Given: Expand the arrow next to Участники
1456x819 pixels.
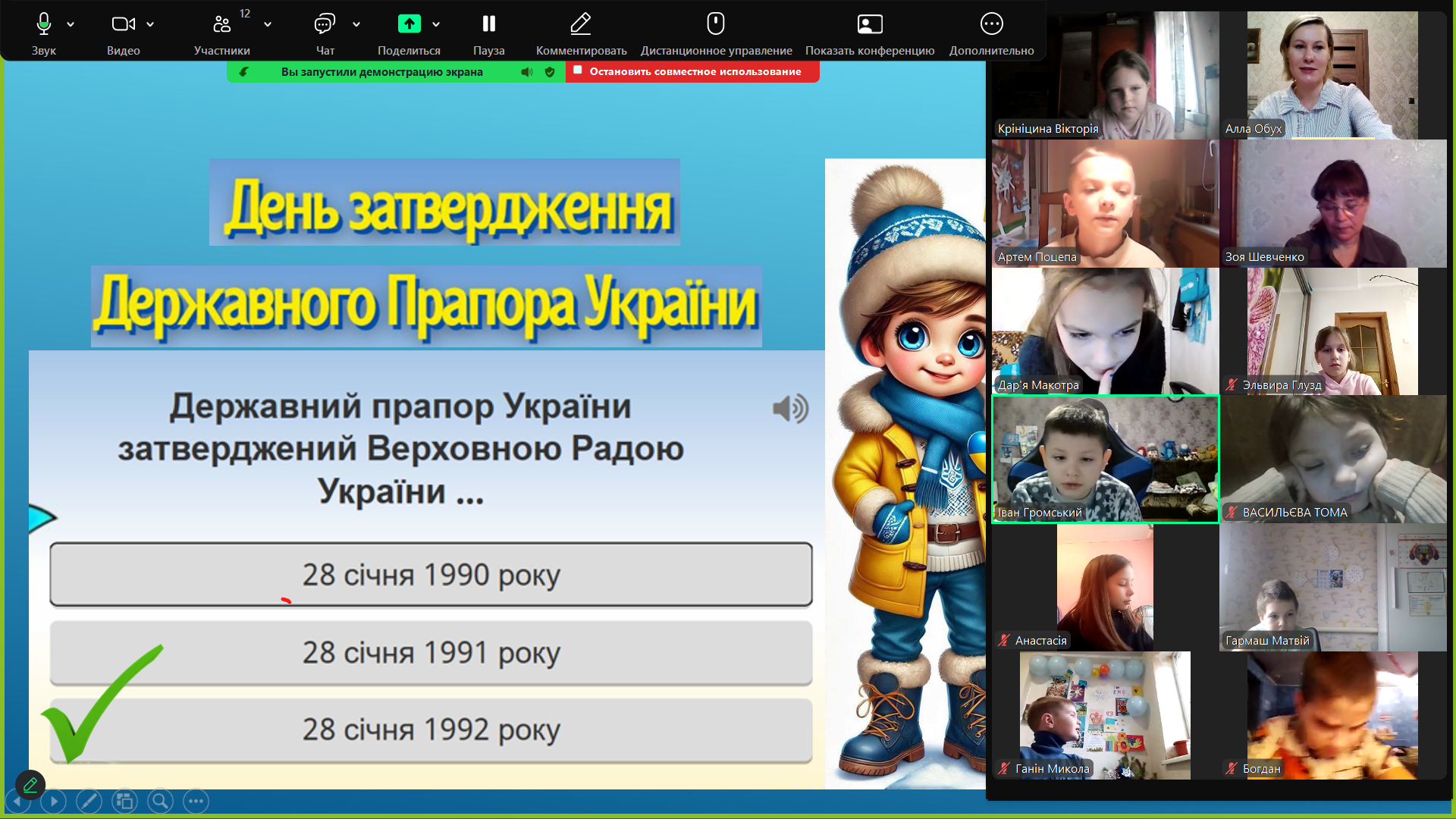Looking at the screenshot, I should click(x=268, y=24).
